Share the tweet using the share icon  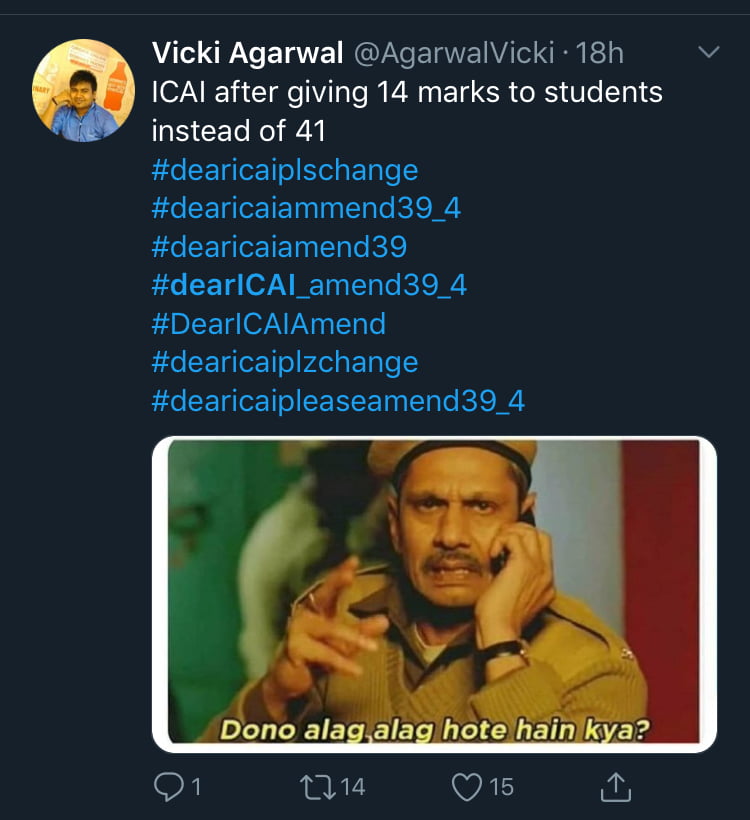click(617, 787)
